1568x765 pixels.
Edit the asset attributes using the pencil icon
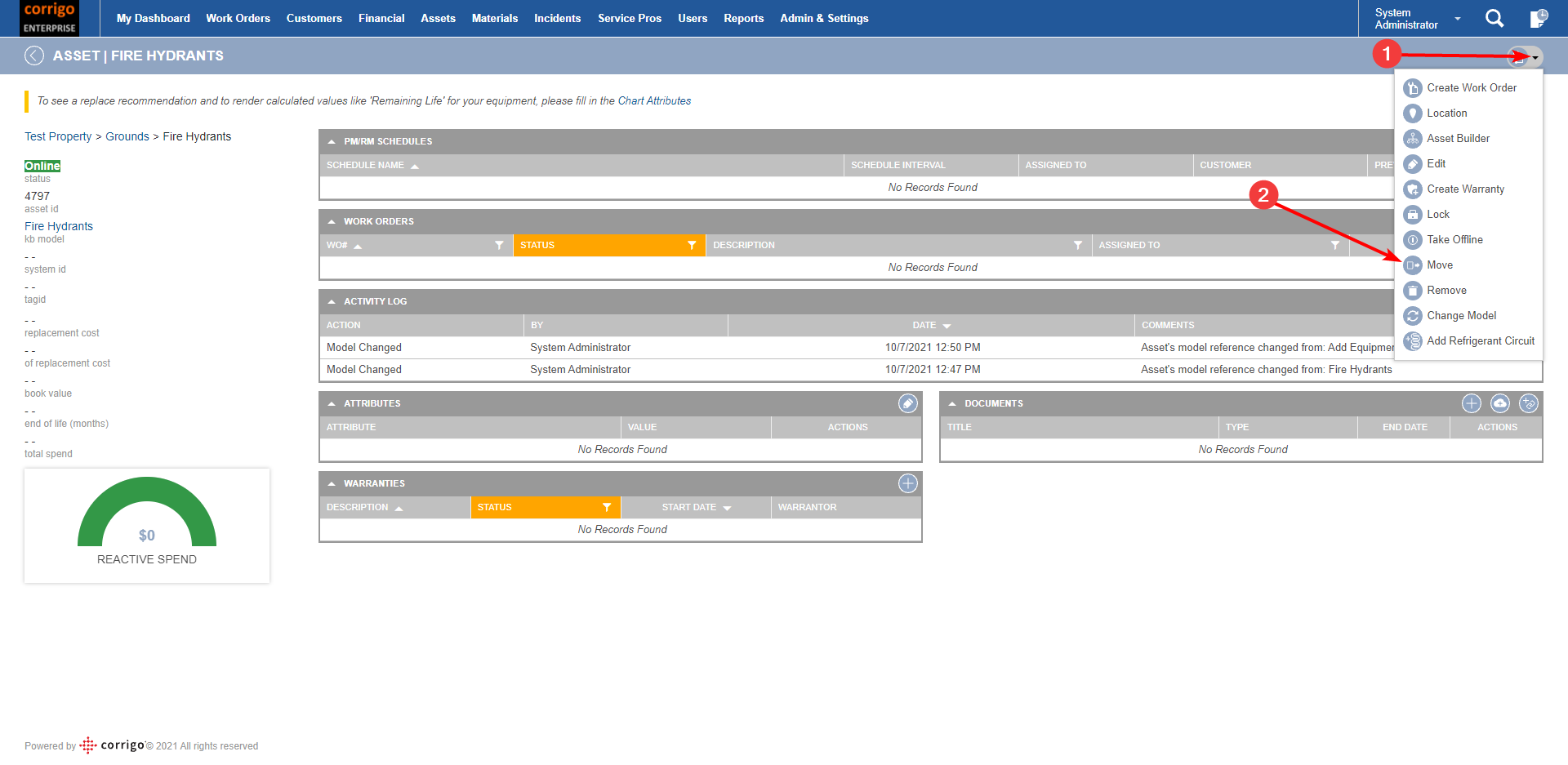coord(906,403)
